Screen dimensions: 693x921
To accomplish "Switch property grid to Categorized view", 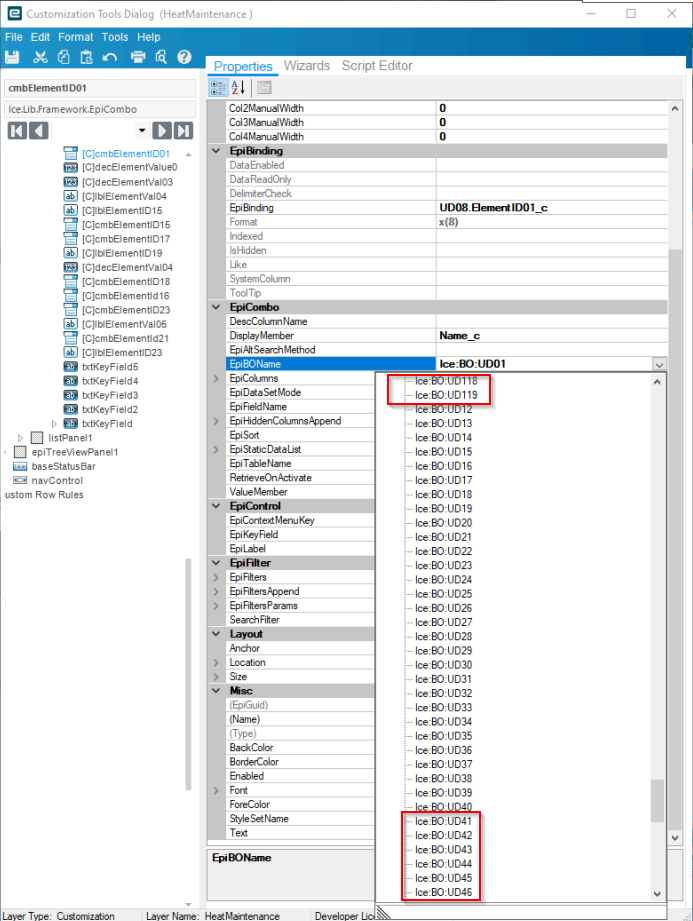I will [218, 88].
